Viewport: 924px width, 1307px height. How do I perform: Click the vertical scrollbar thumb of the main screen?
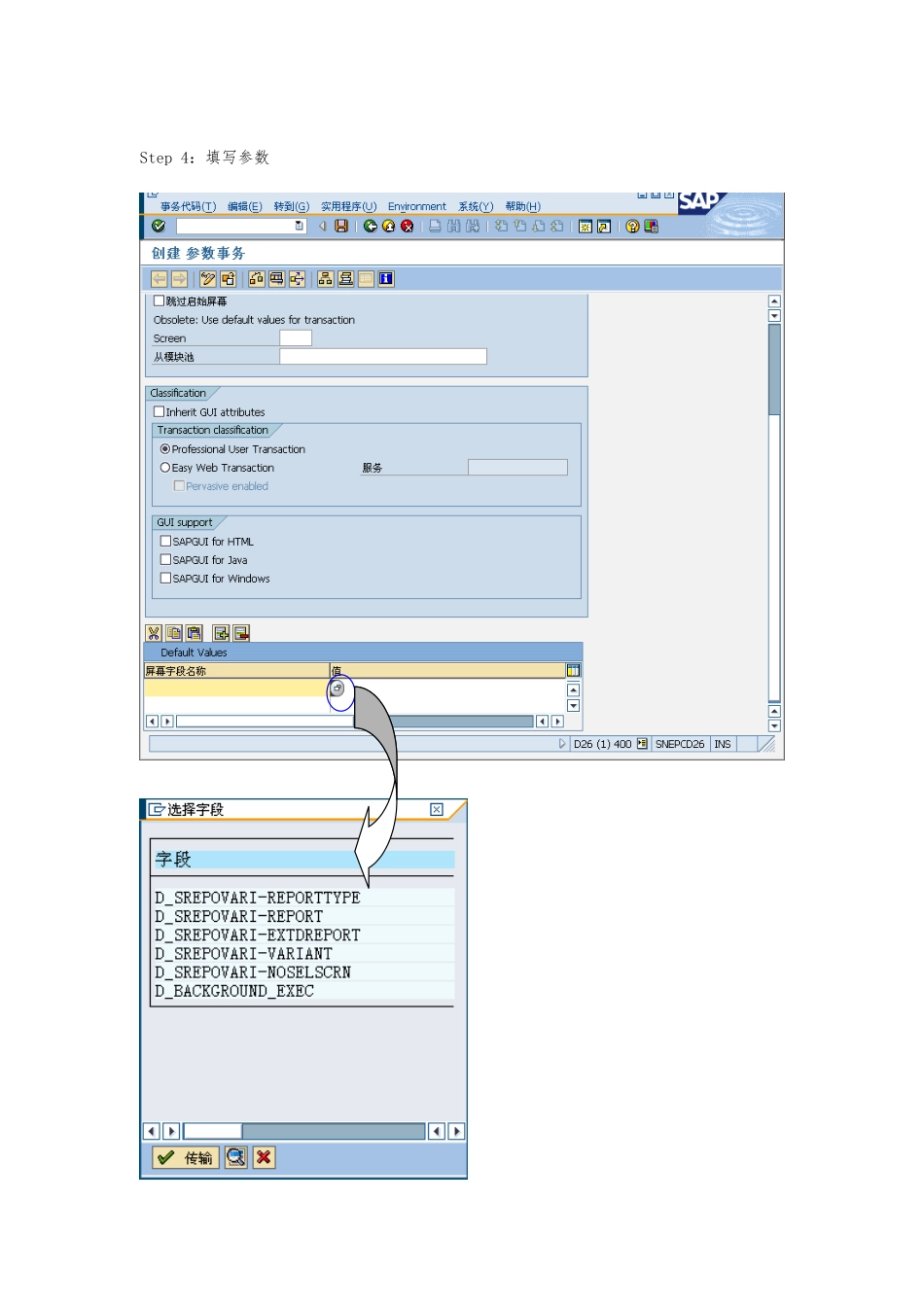click(x=774, y=370)
